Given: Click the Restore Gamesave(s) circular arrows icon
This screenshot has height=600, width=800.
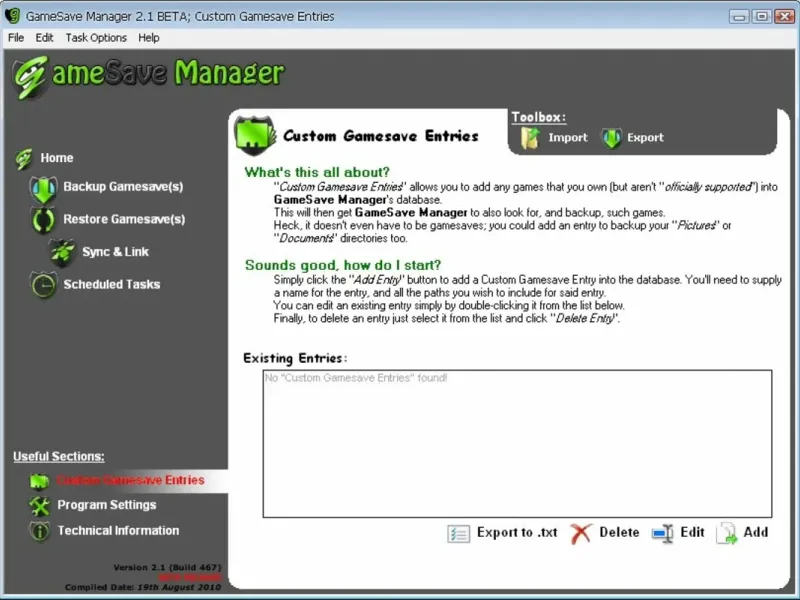Looking at the screenshot, I should [43, 220].
